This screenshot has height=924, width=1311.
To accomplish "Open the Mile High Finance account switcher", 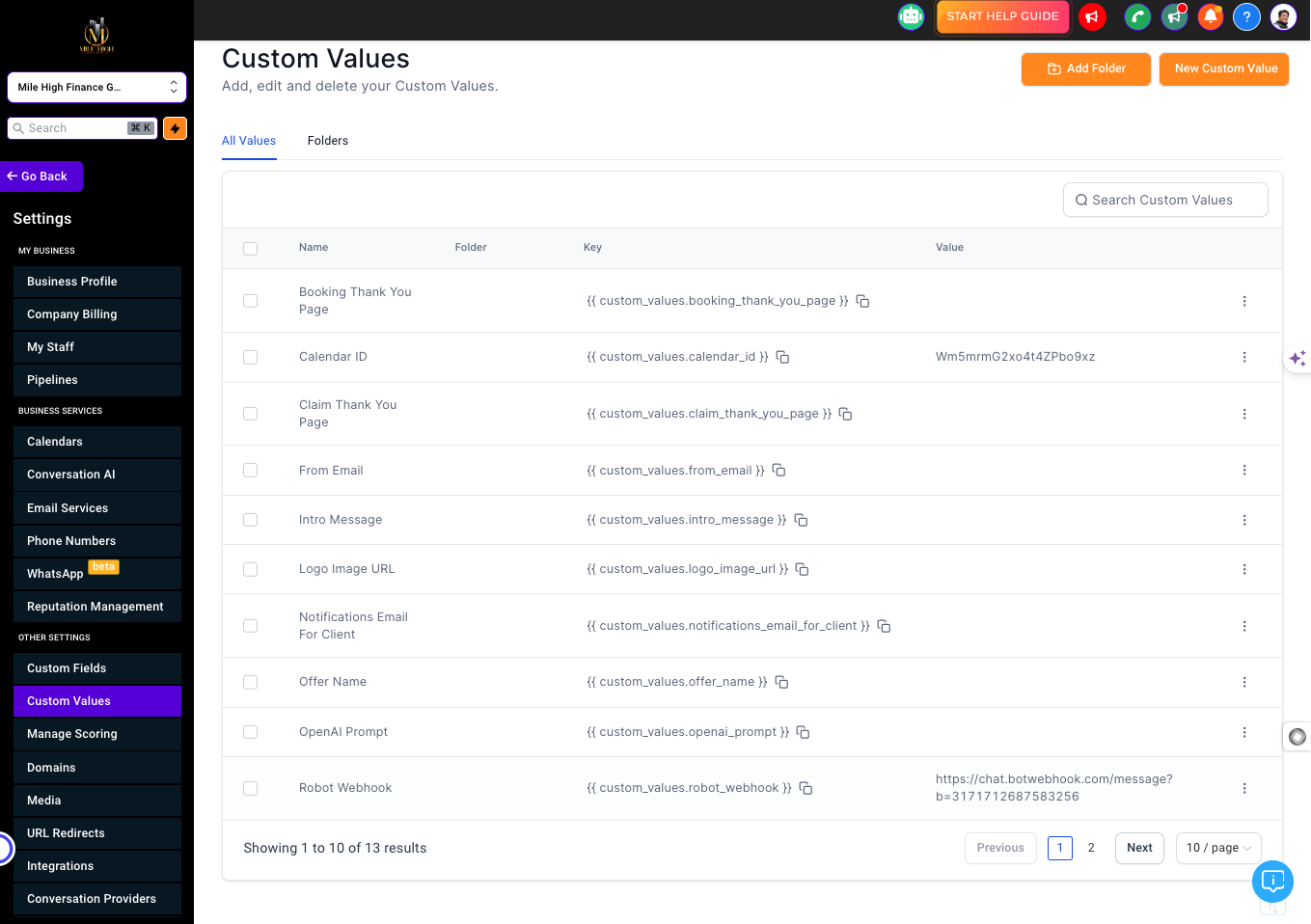I will pyautogui.click(x=96, y=87).
